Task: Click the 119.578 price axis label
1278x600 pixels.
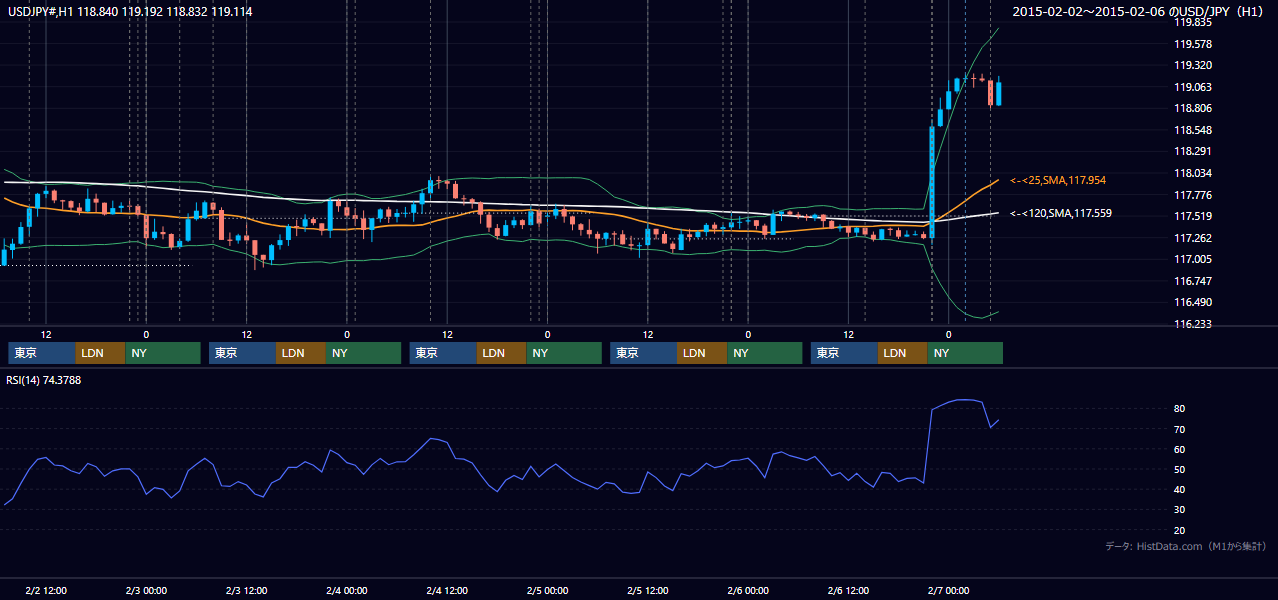Action: click(1192, 44)
